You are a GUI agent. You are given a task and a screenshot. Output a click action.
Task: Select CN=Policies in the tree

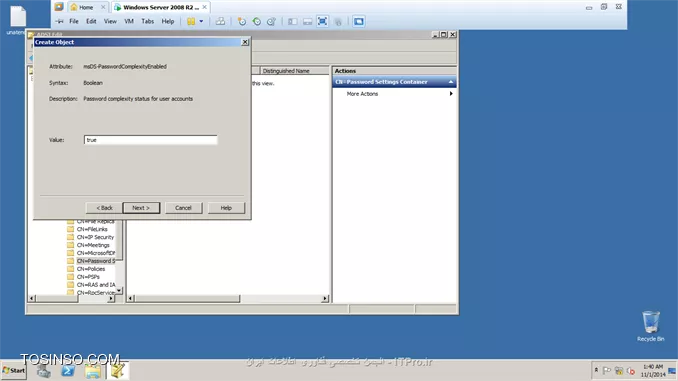tap(91, 269)
